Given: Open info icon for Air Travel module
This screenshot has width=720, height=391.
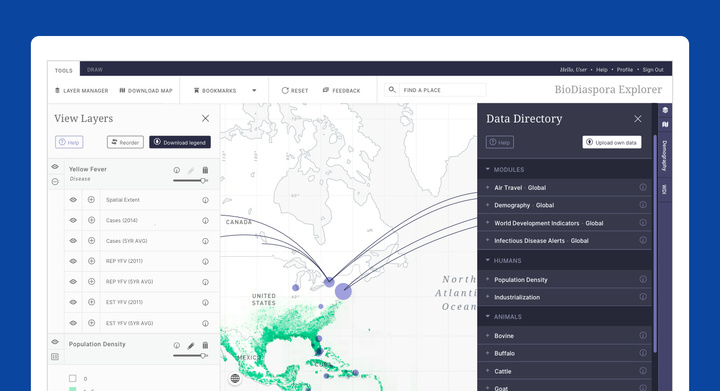Looking at the screenshot, I should pos(643,187).
